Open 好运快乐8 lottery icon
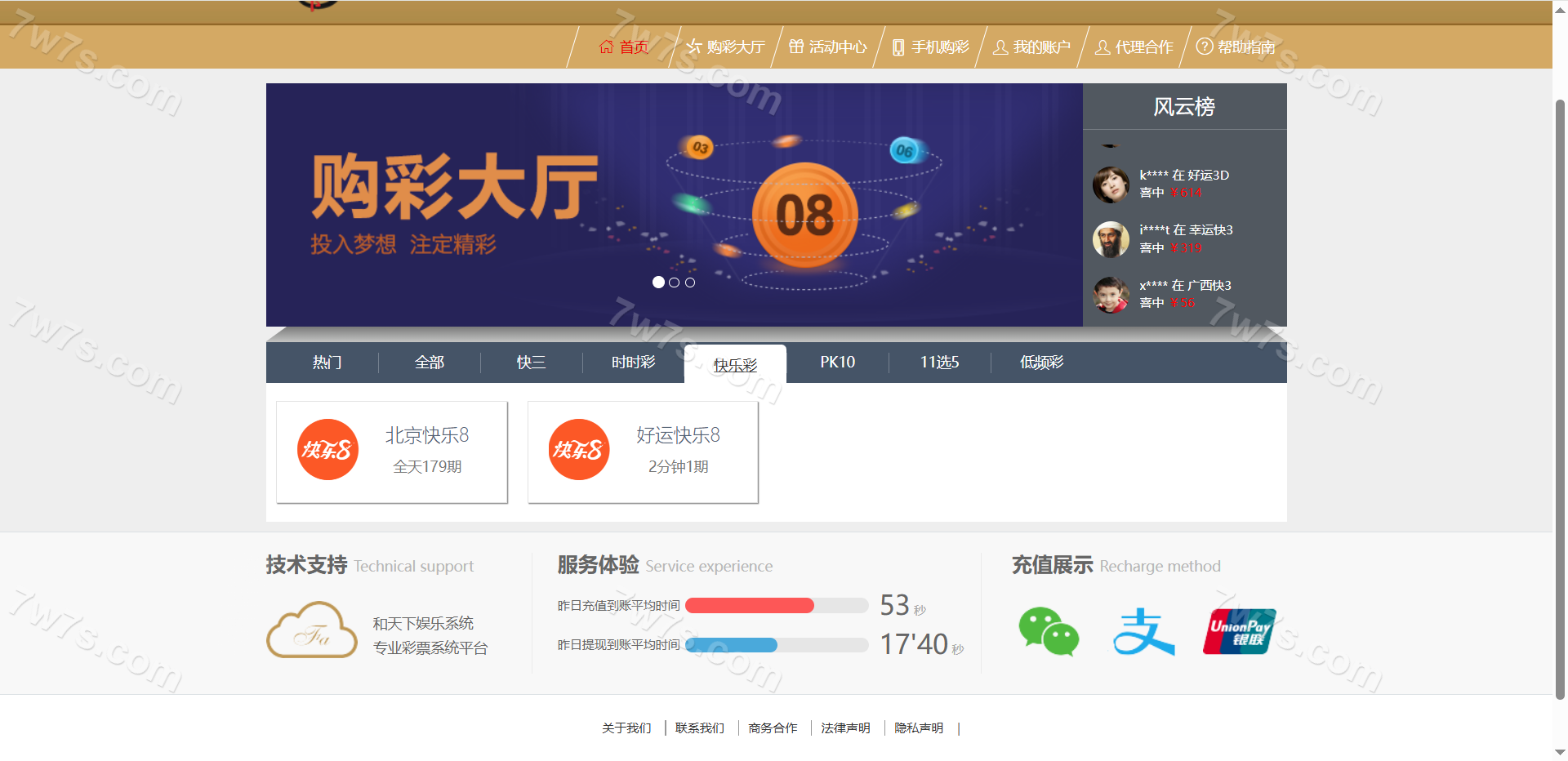Screen dimensions: 1568x761 pos(579,450)
